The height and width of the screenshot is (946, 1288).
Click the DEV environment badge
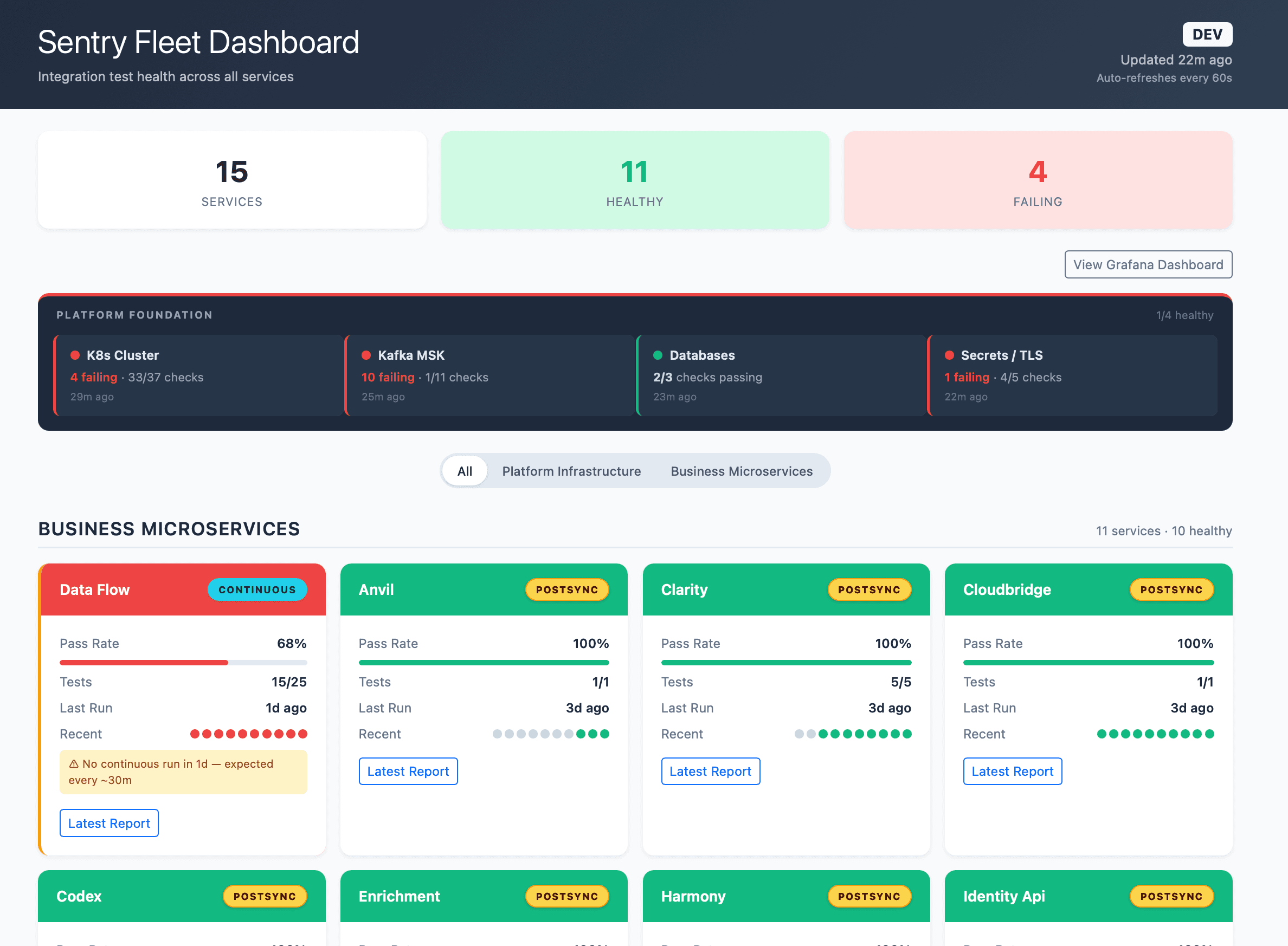[x=1207, y=34]
